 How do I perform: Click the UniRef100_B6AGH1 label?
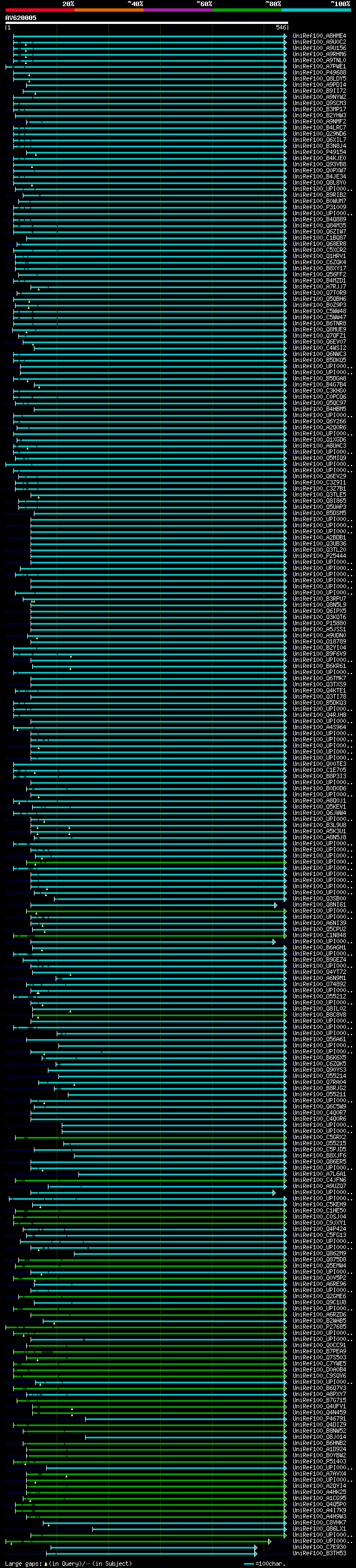319,947
